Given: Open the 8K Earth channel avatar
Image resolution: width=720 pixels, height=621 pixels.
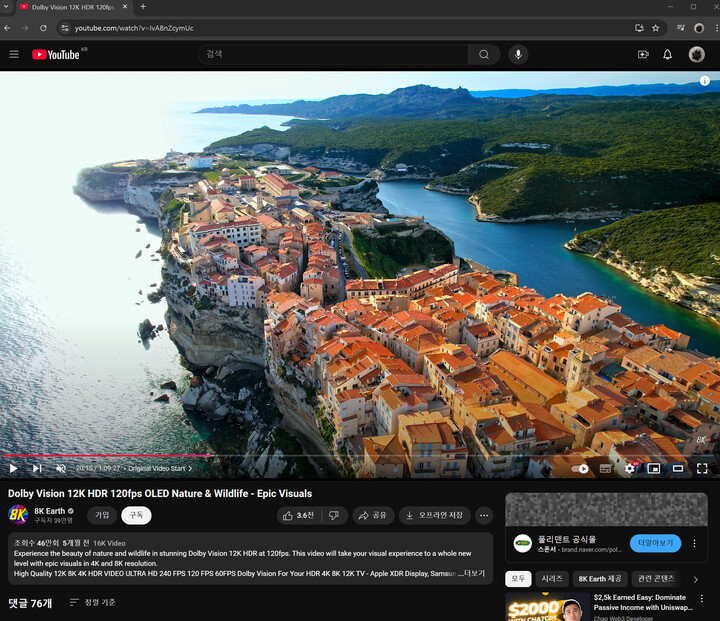Looking at the screenshot, I should click(x=18, y=514).
